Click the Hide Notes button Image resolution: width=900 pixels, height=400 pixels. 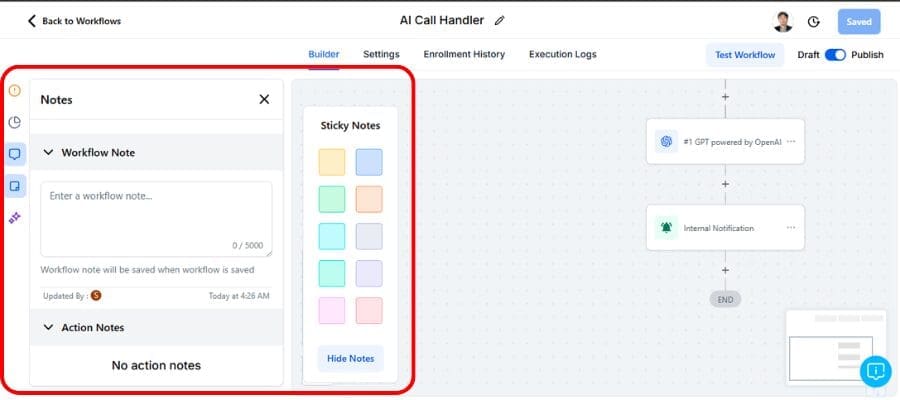tap(350, 359)
